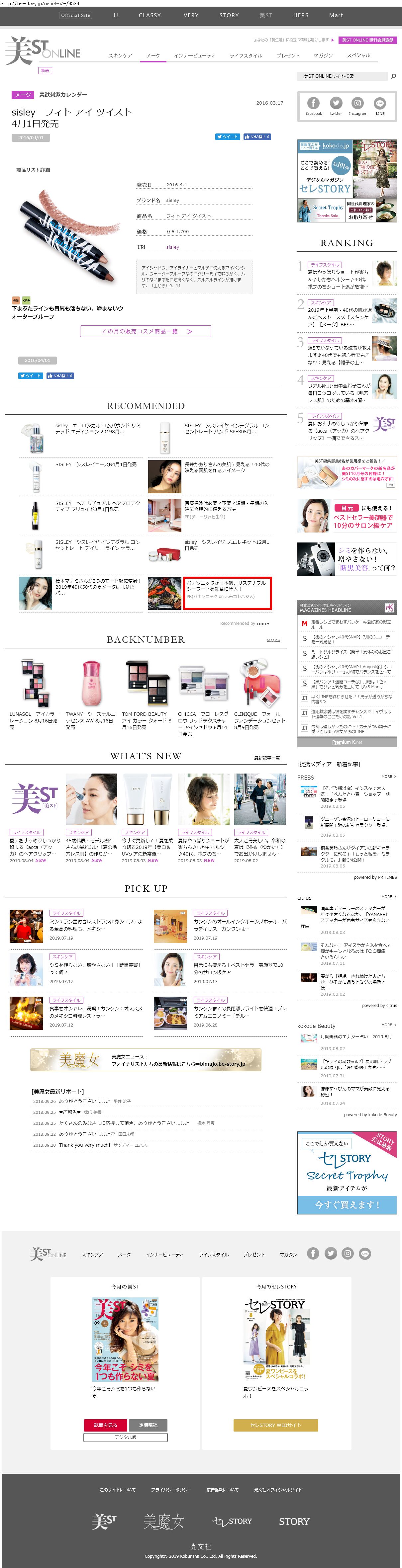Click the footer Facebook round icon
This screenshot has height=1568, width=402.
click(313, 1253)
